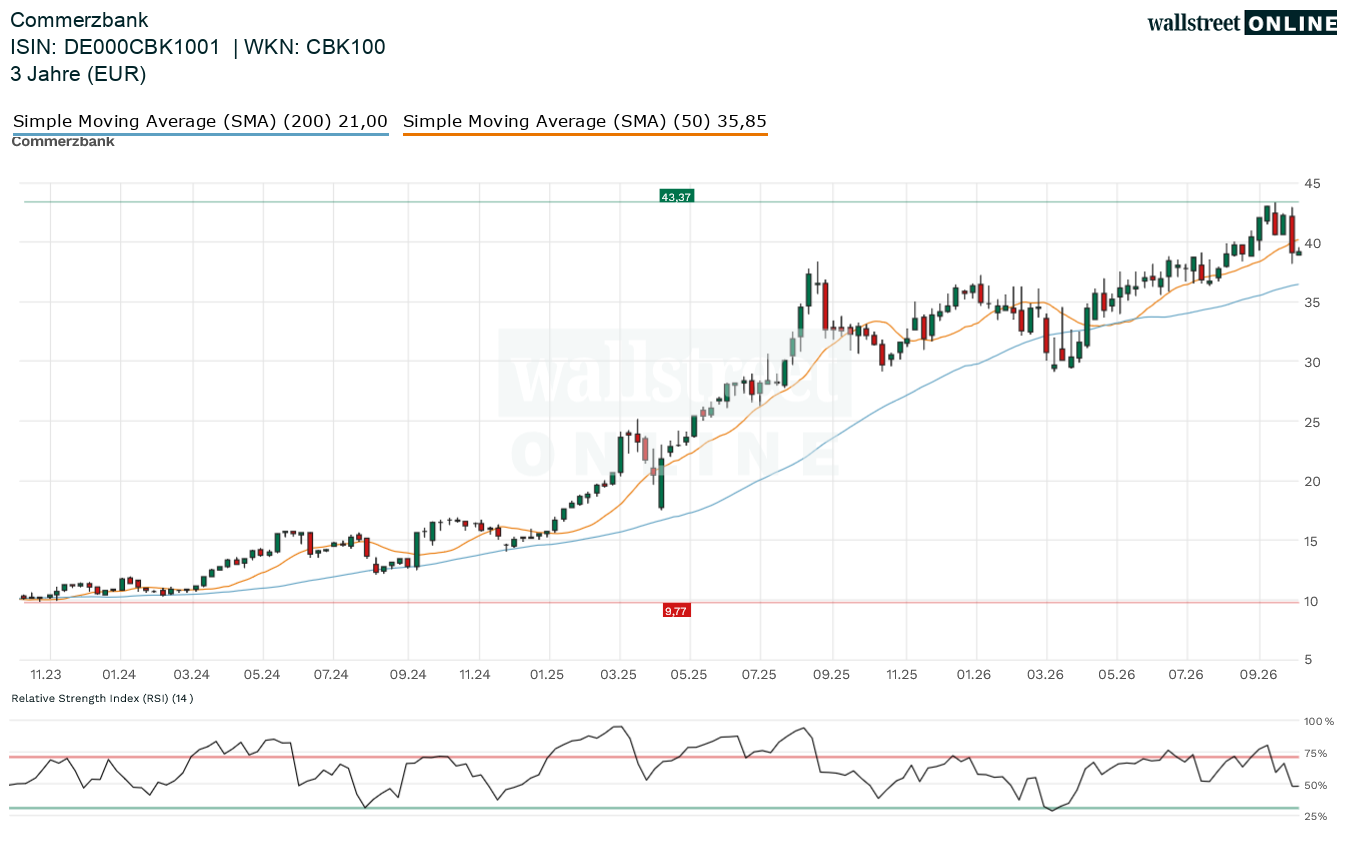Click the orange SMA 50 color line in legend
Screen dimensions: 1349x843
tap(585, 134)
